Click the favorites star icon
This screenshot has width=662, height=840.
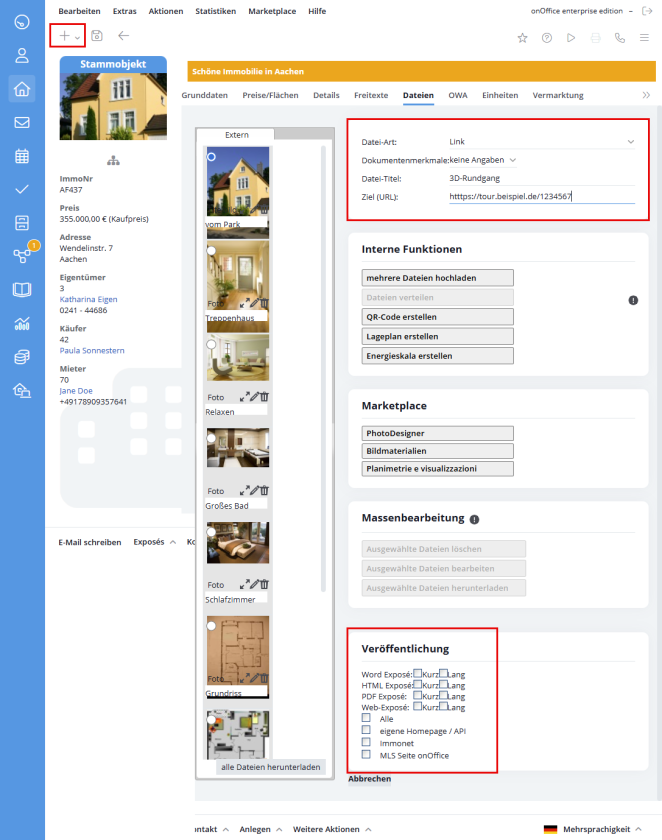pos(522,37)
